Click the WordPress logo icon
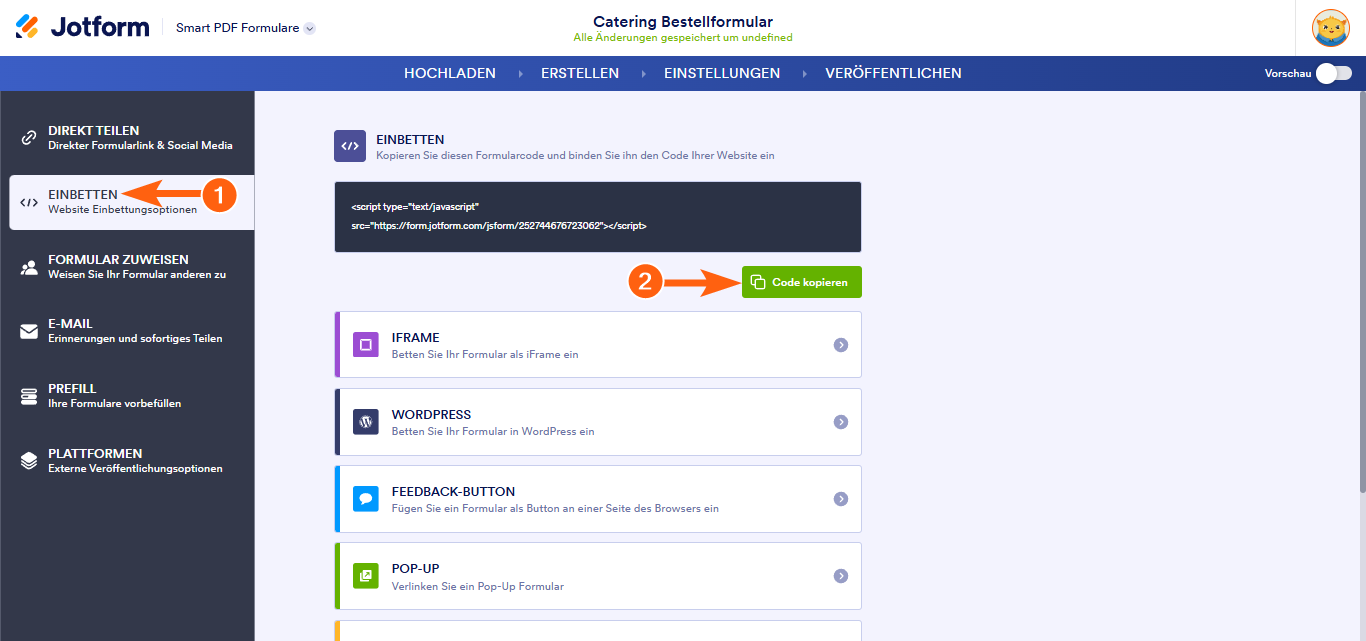The height and width of the screenshot is (641, 1366). coord(366,422)
